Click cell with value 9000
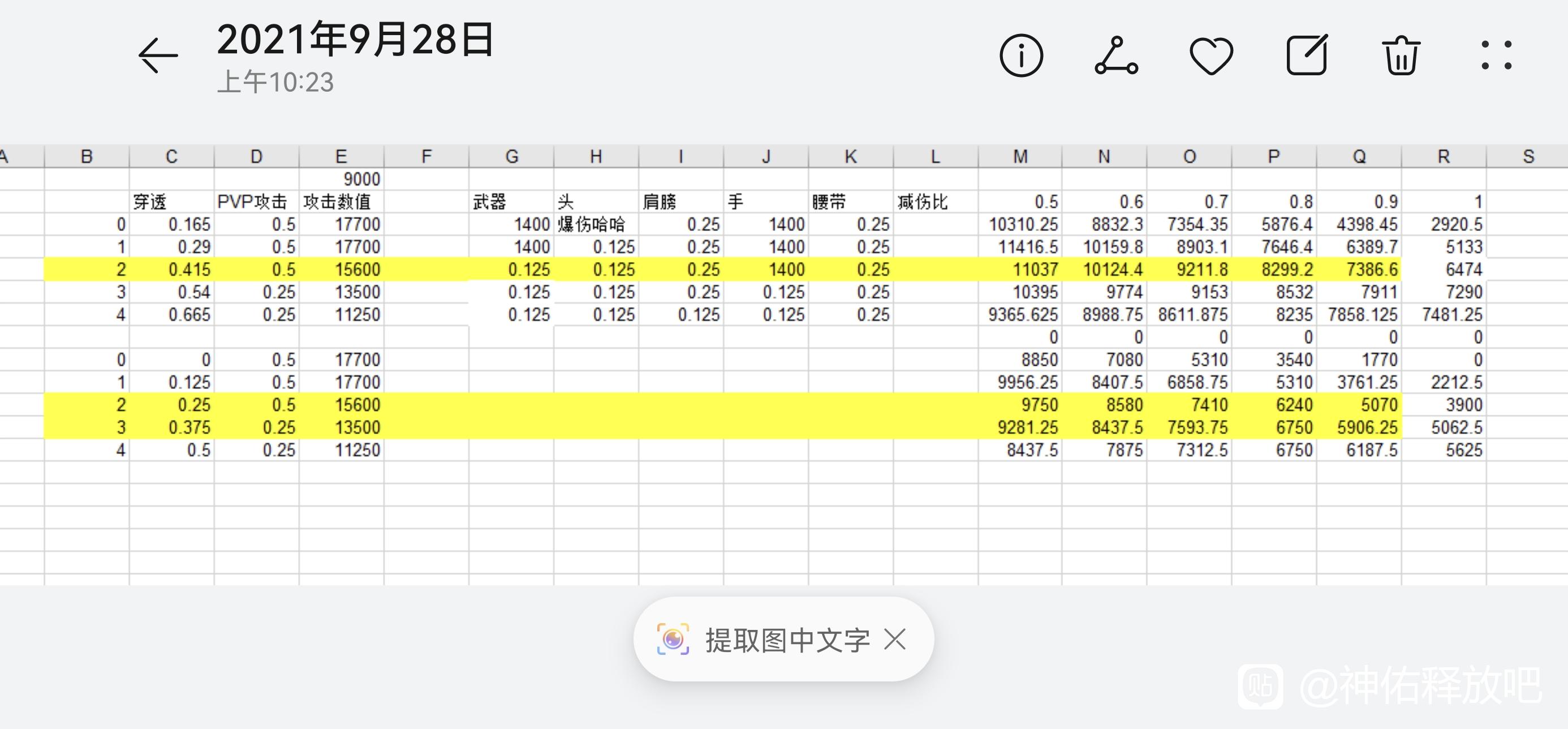Image resolution: width=1568 pixels, height=729 pixels. pyautogui.click(x=342, y=179)
